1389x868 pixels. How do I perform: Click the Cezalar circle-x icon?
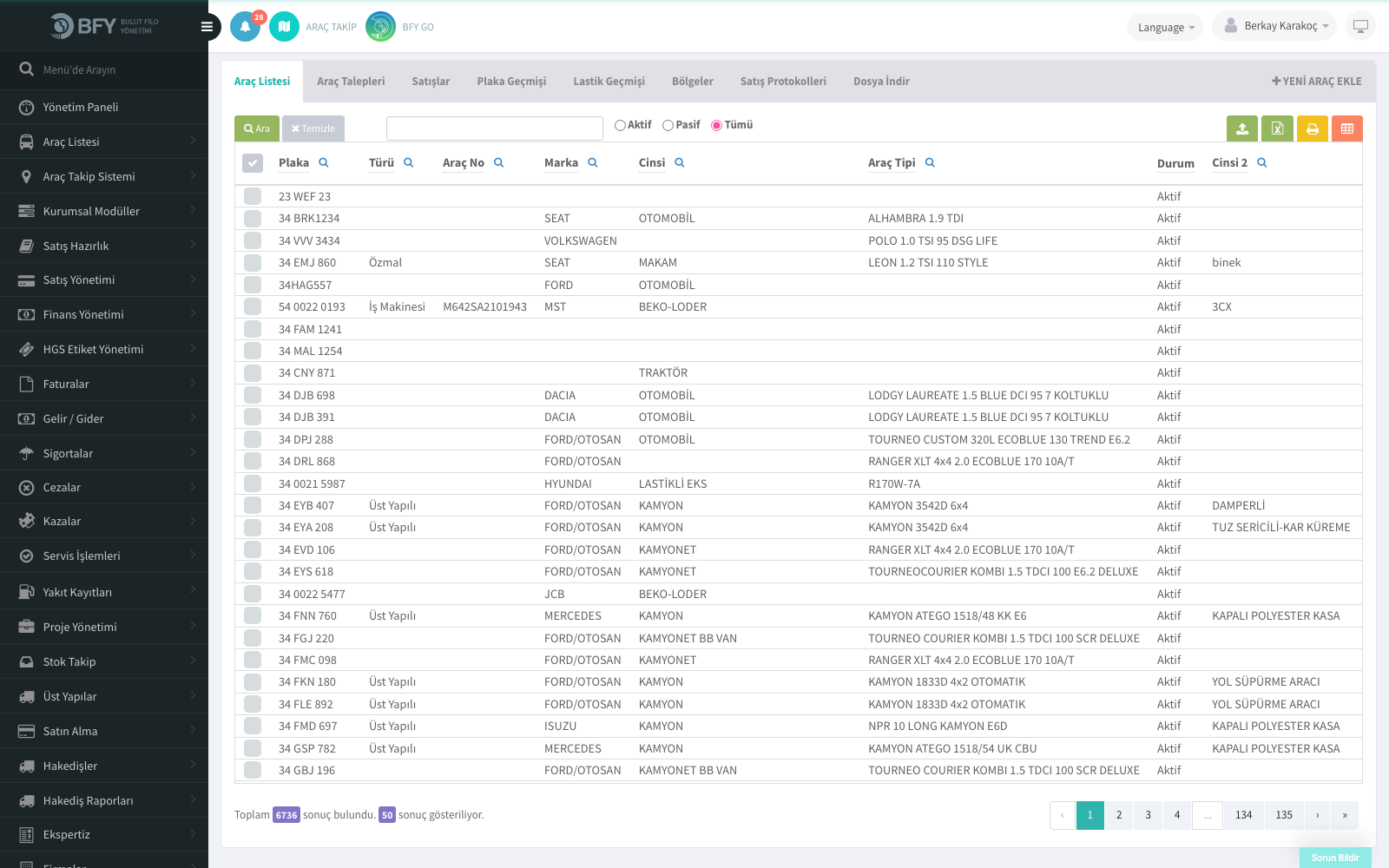coord(27,487)
